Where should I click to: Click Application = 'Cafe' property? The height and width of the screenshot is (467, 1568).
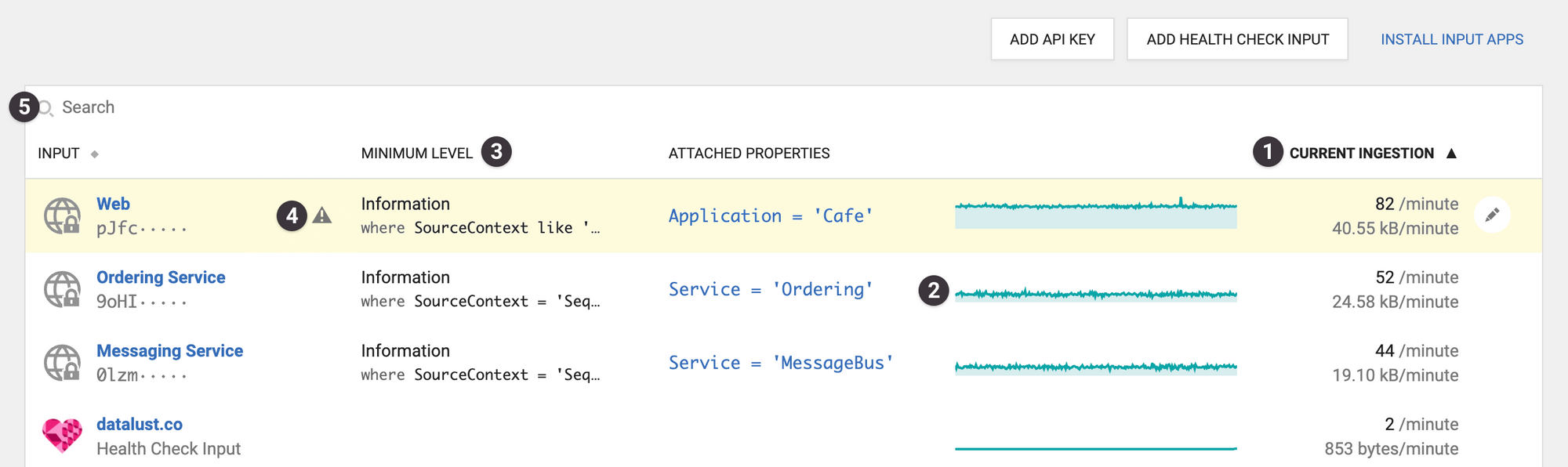coord(771,216)
